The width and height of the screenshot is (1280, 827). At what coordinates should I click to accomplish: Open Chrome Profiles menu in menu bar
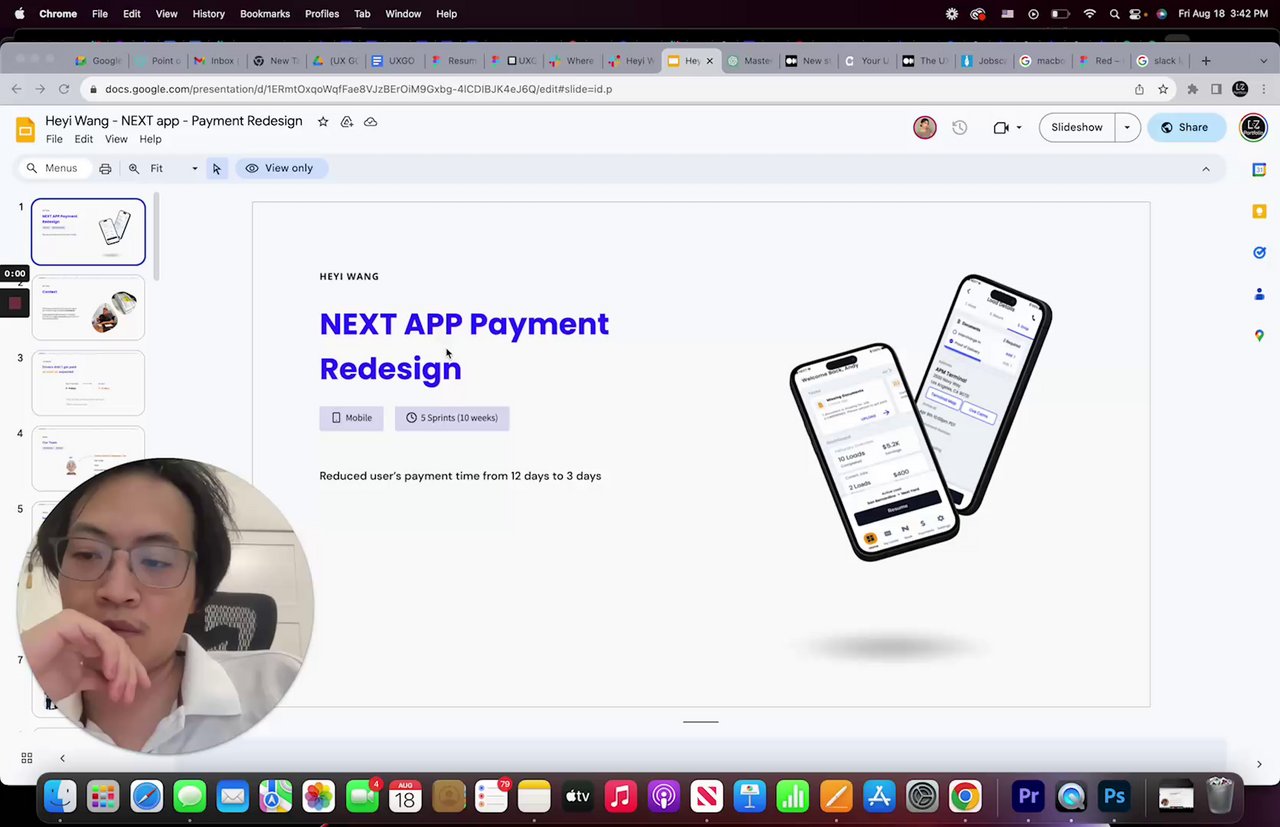(322, 14)
